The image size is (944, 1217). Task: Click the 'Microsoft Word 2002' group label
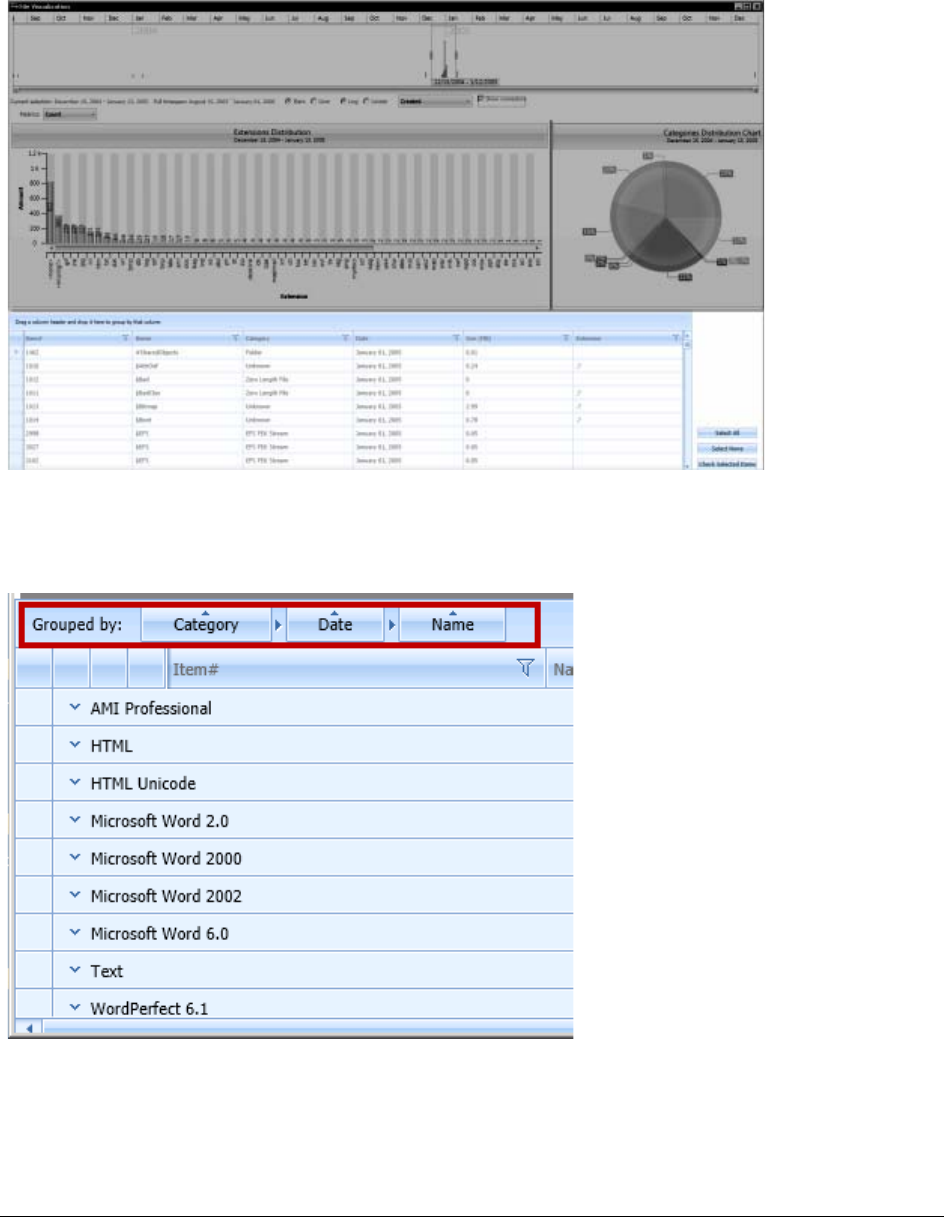click(x=166, y=896)
